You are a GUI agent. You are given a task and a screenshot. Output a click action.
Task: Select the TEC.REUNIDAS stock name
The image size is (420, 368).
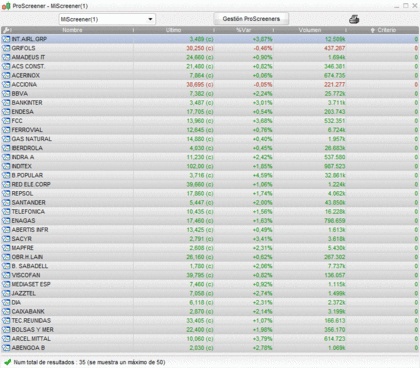point(31,321)
